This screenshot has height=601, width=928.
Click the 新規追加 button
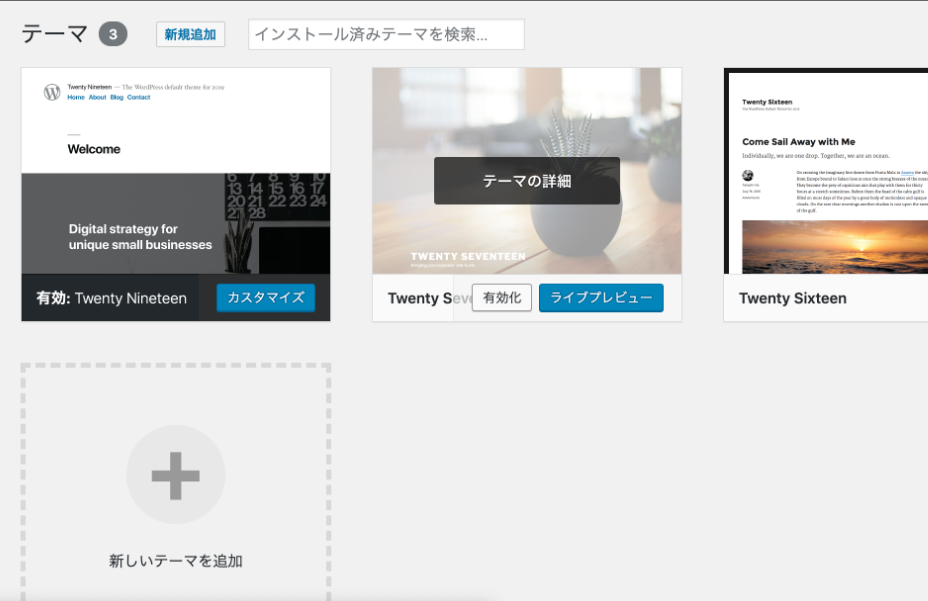click(x=190, y=35)
